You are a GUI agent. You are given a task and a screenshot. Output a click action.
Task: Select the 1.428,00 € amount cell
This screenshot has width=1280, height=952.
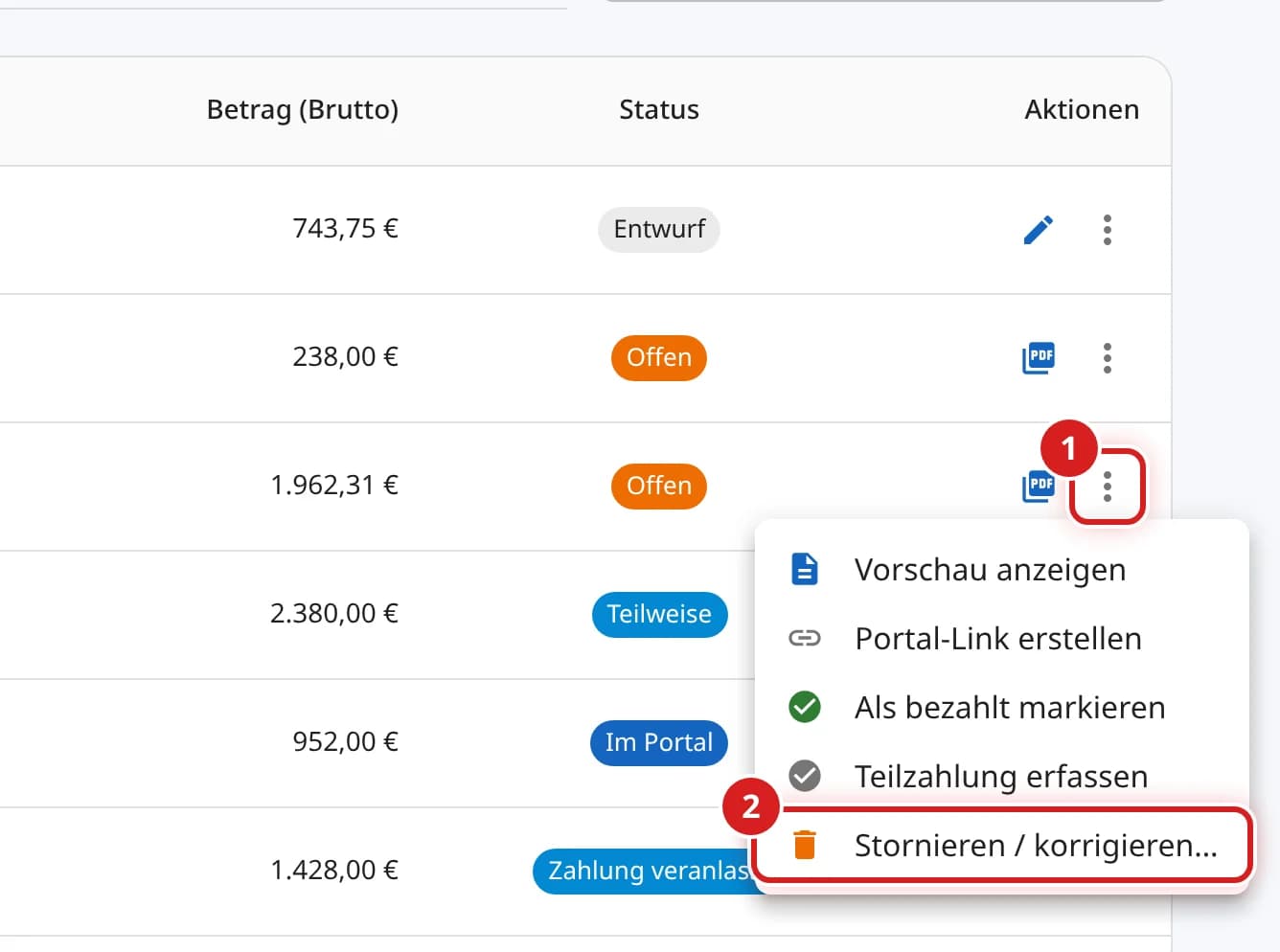[x=334, y=871]
